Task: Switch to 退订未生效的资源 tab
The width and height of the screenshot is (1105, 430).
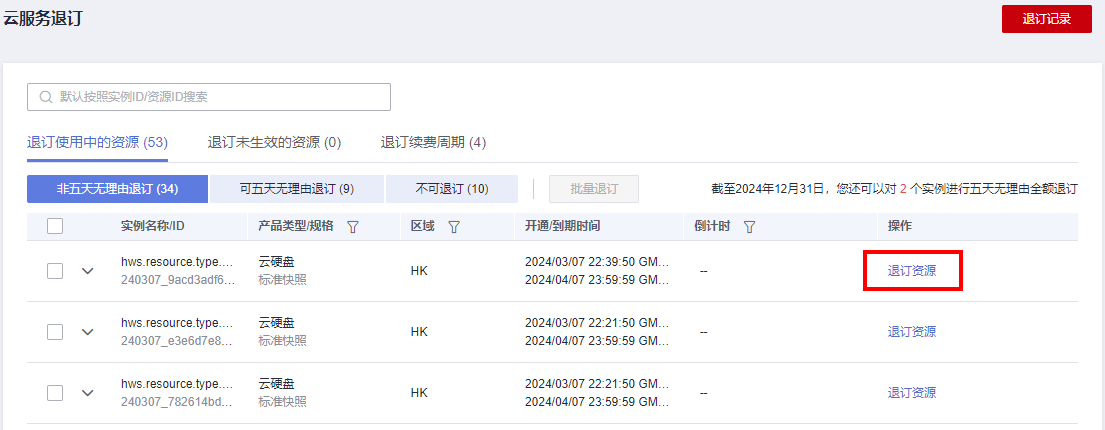Action: click(274, 143)
